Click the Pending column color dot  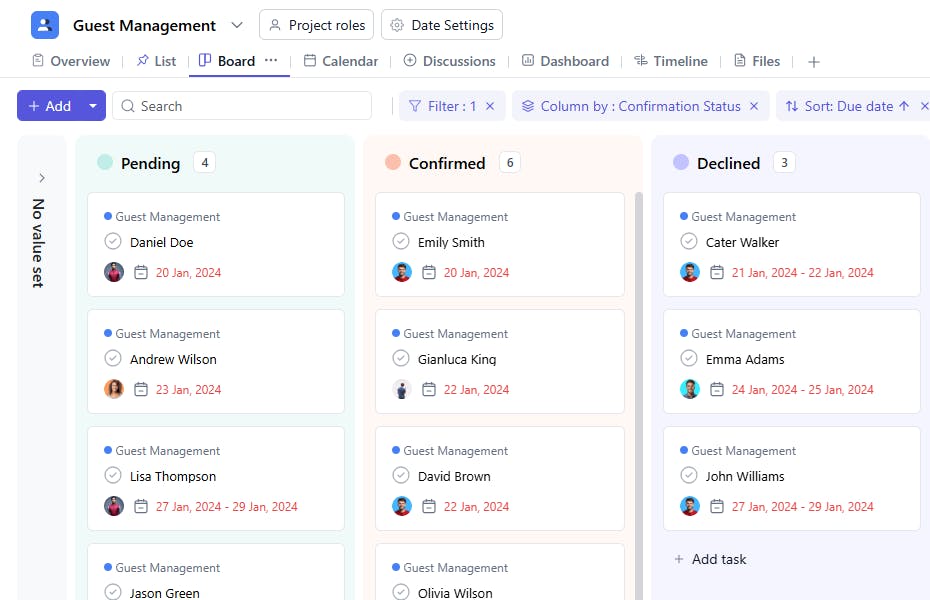[x=105, y=163]
